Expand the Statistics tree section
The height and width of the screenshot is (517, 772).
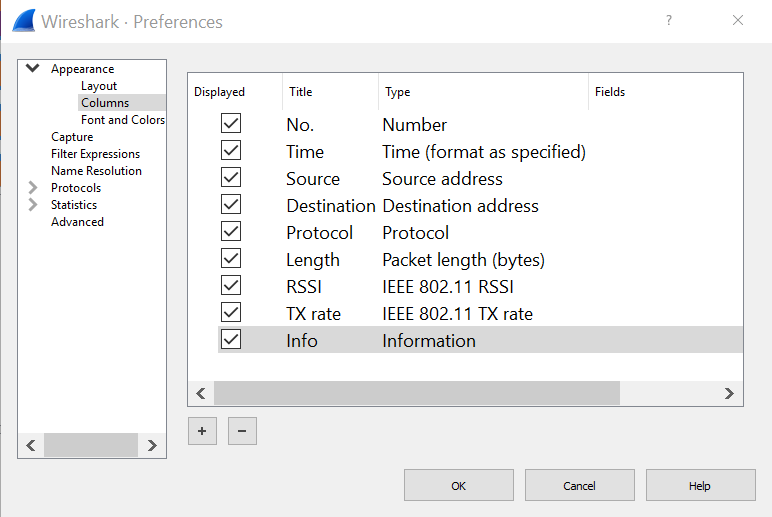32,204
